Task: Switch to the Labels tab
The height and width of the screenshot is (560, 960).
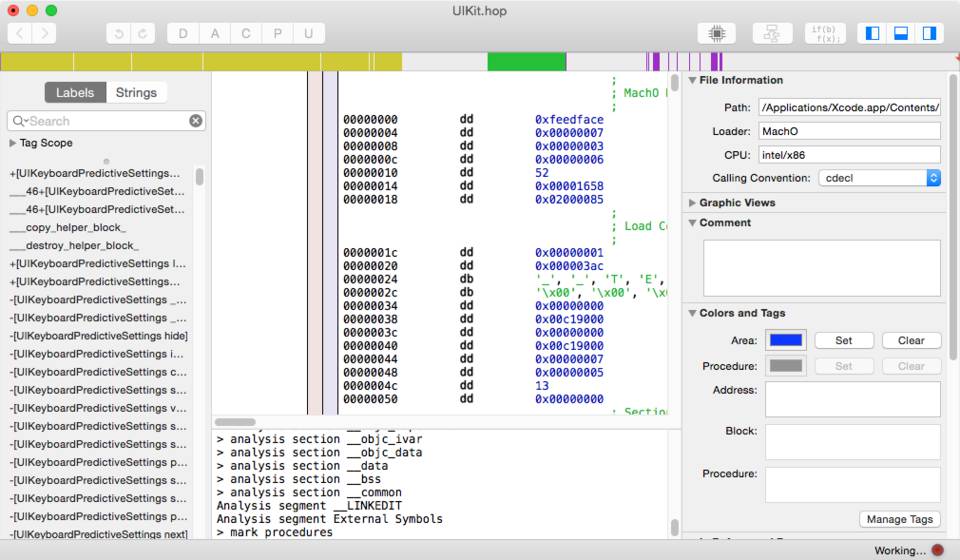Action: coord(75,92)
